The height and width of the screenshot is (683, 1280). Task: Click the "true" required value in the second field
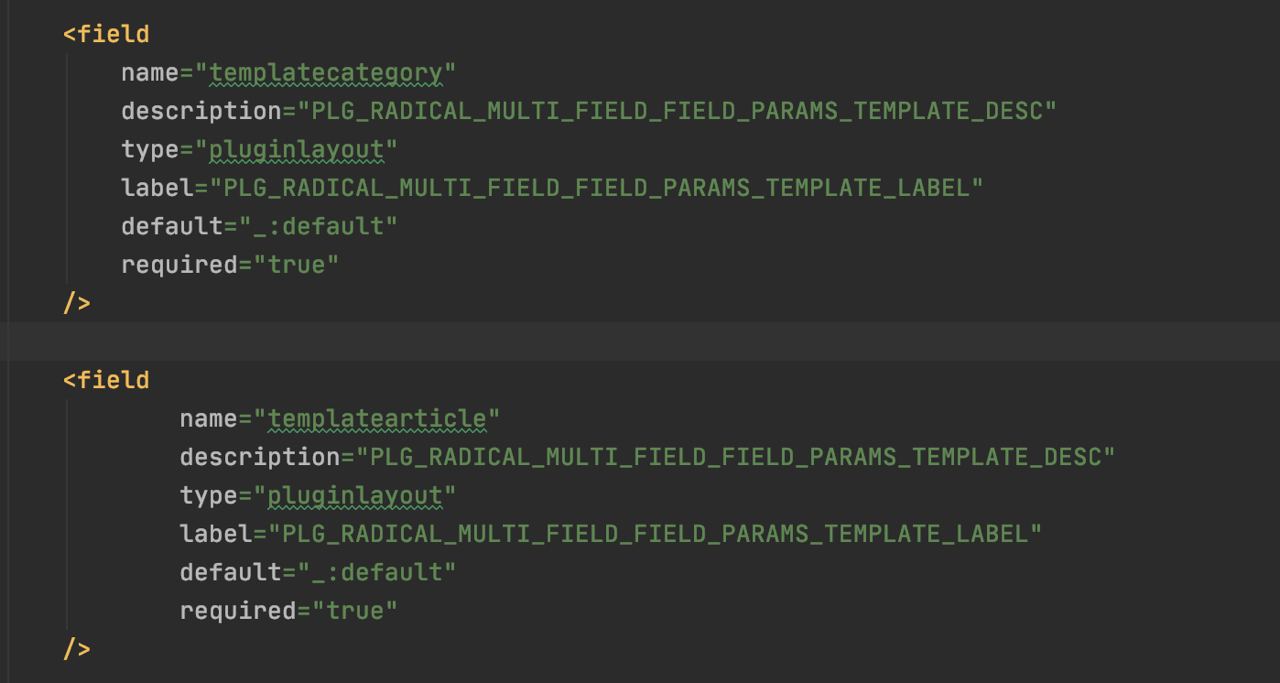[x=354, y=611]
